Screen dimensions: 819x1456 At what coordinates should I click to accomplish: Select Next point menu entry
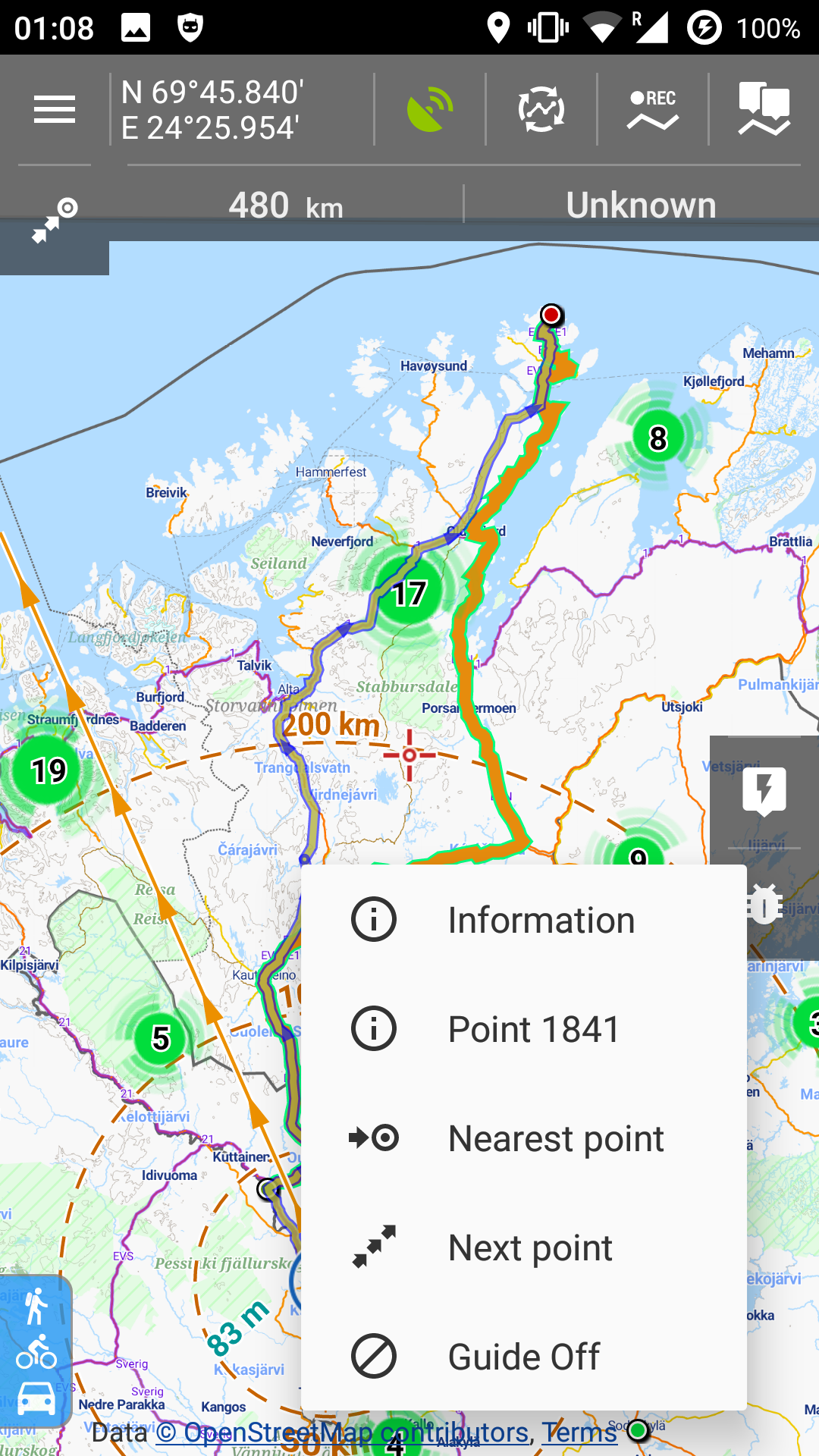coord(523,1247)
